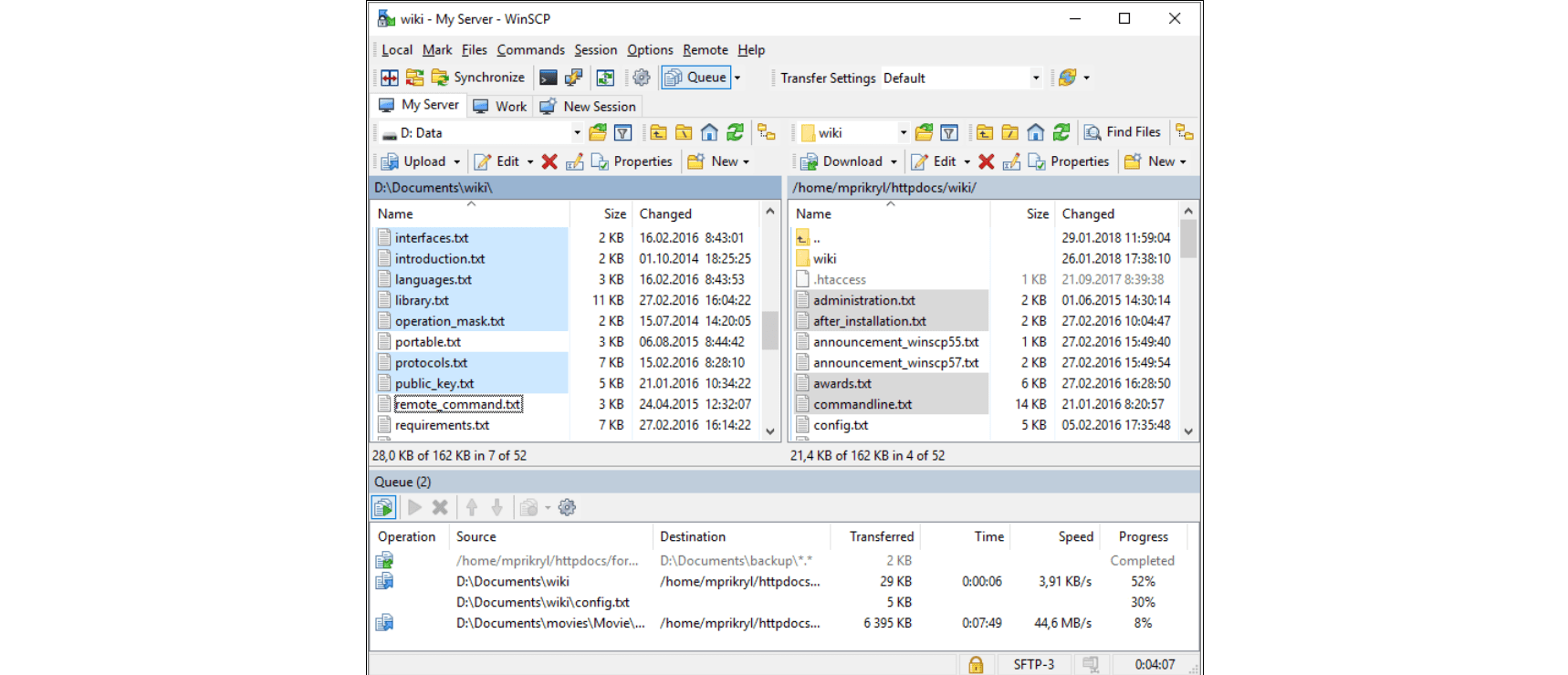Image resolution: width=1568 pixels, height=675 pixels.
Task: Click the queue Move Down arrow icon
Action: (x=497, y=507)
